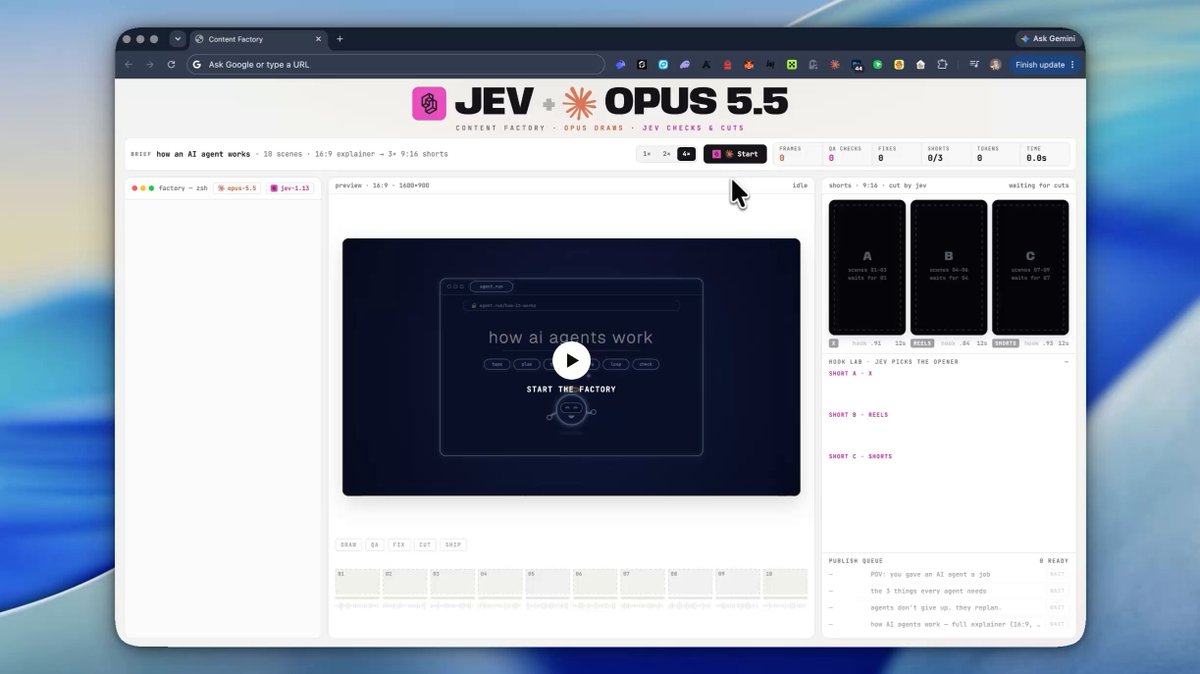
Task: Select the 4× speed option
Action: click(686, 154)
